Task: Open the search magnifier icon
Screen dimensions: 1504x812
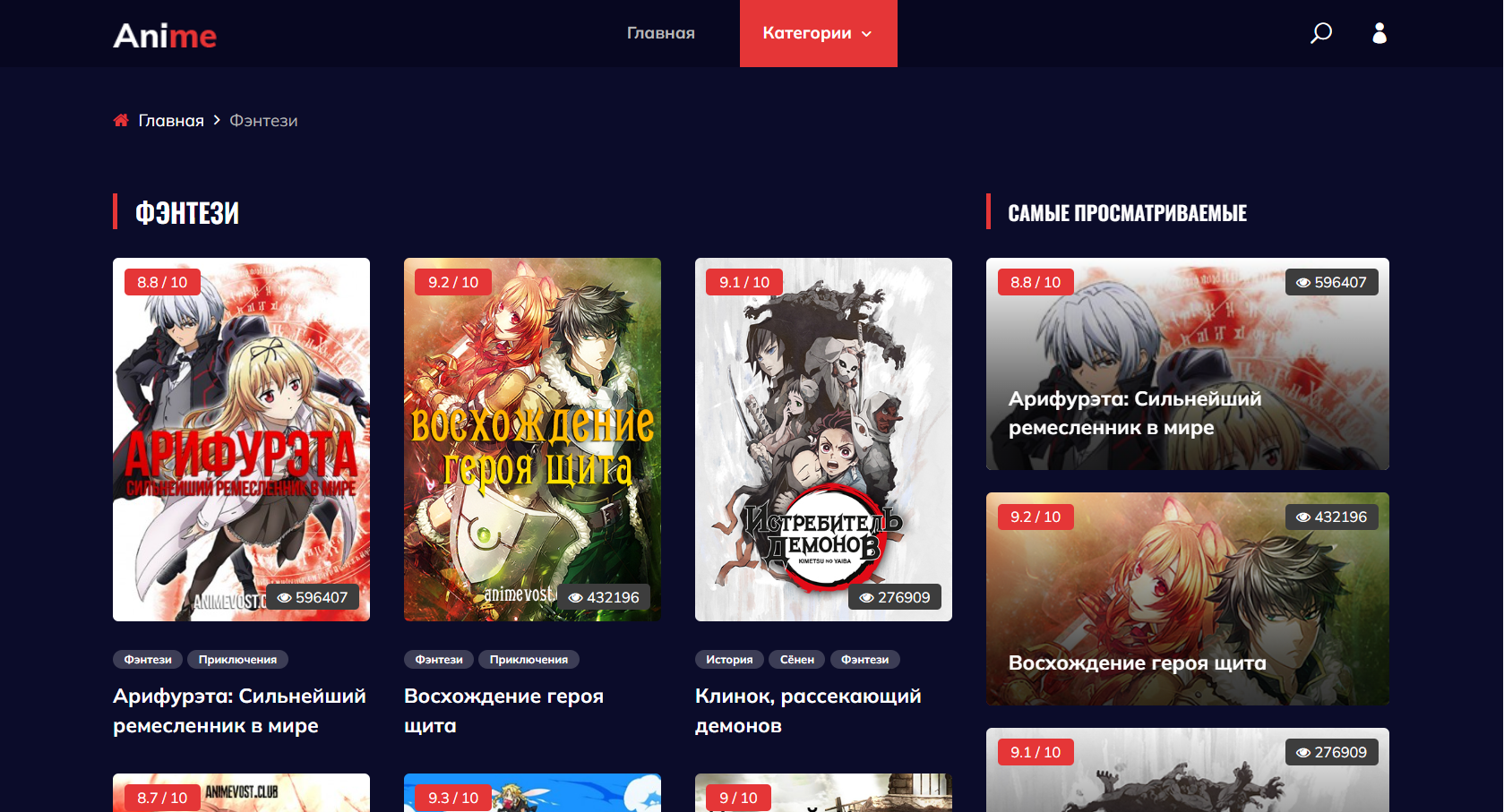Action: pyautogui.click(x=1321, y=33)
